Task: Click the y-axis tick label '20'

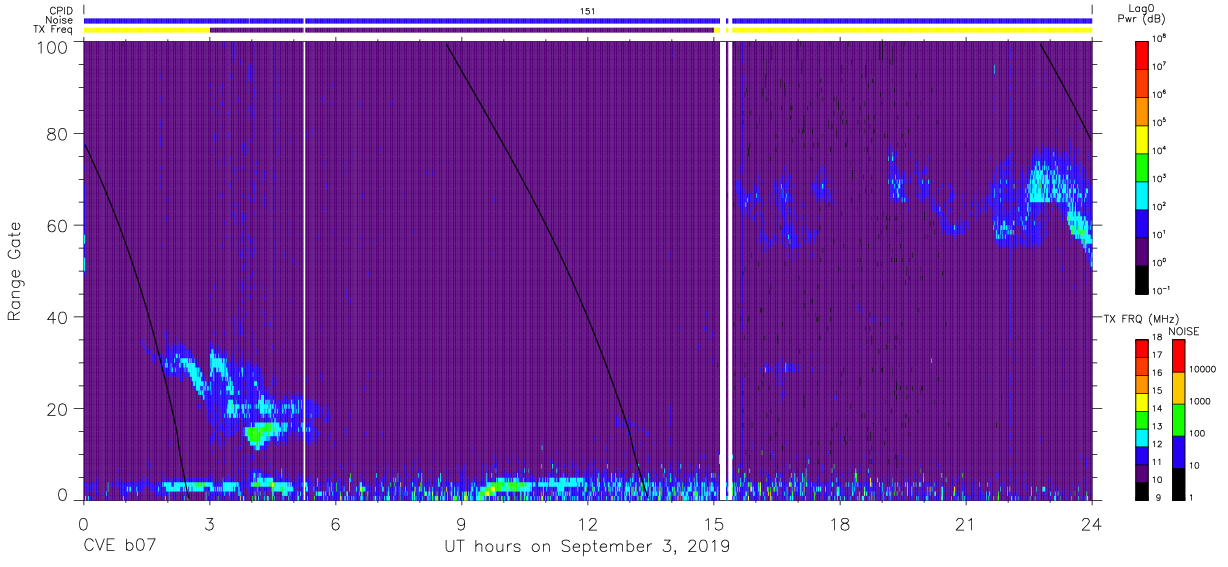Action: point(60,409)
